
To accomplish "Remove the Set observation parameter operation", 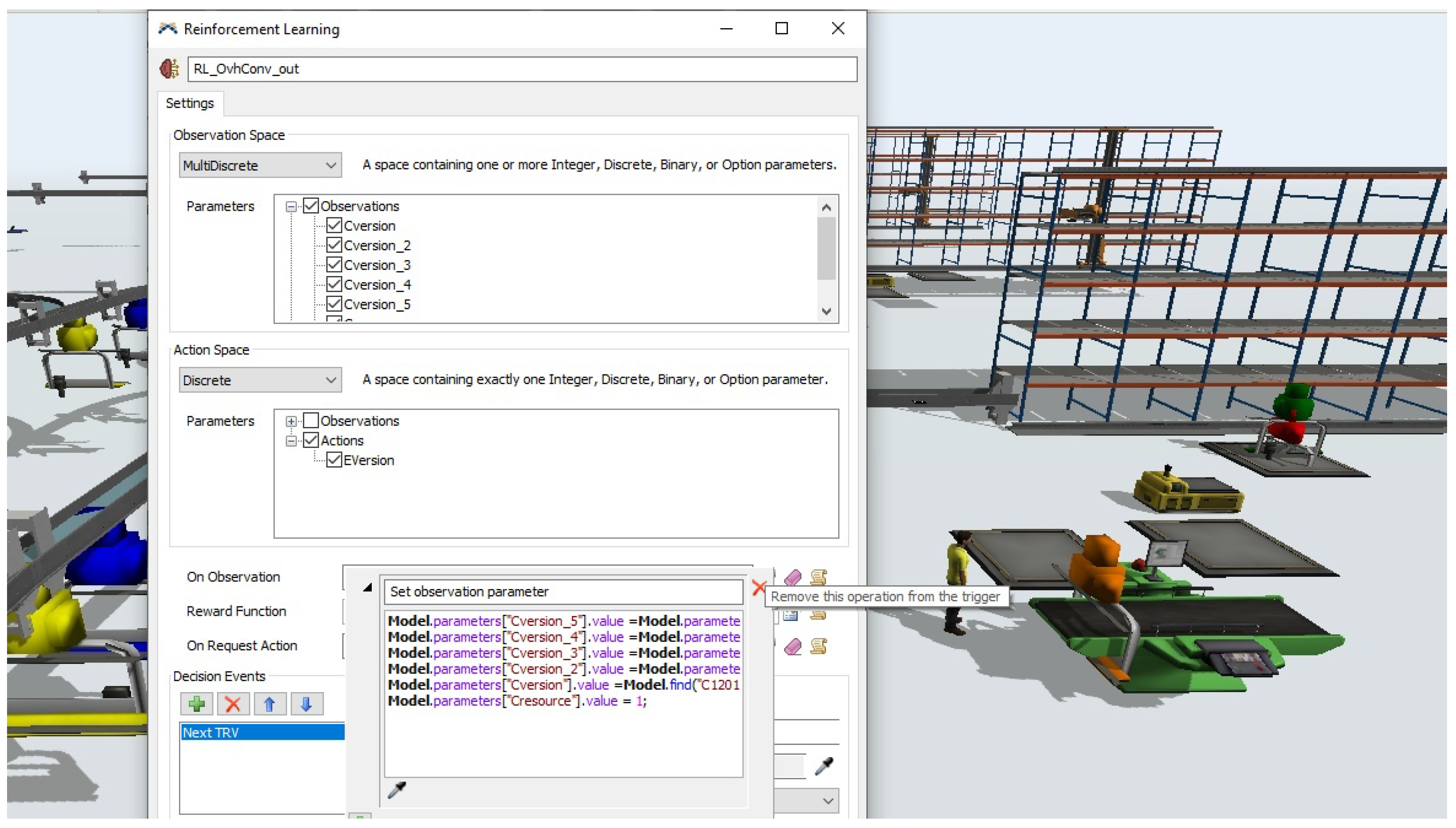I will coord(758,588).
